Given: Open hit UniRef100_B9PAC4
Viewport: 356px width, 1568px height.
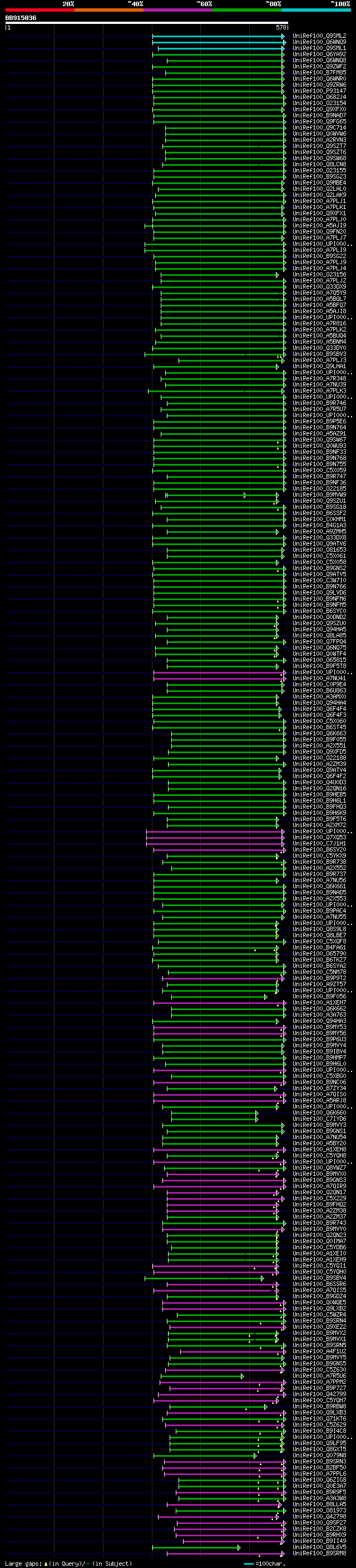Looking at the screenshot, I should point(319,911).
